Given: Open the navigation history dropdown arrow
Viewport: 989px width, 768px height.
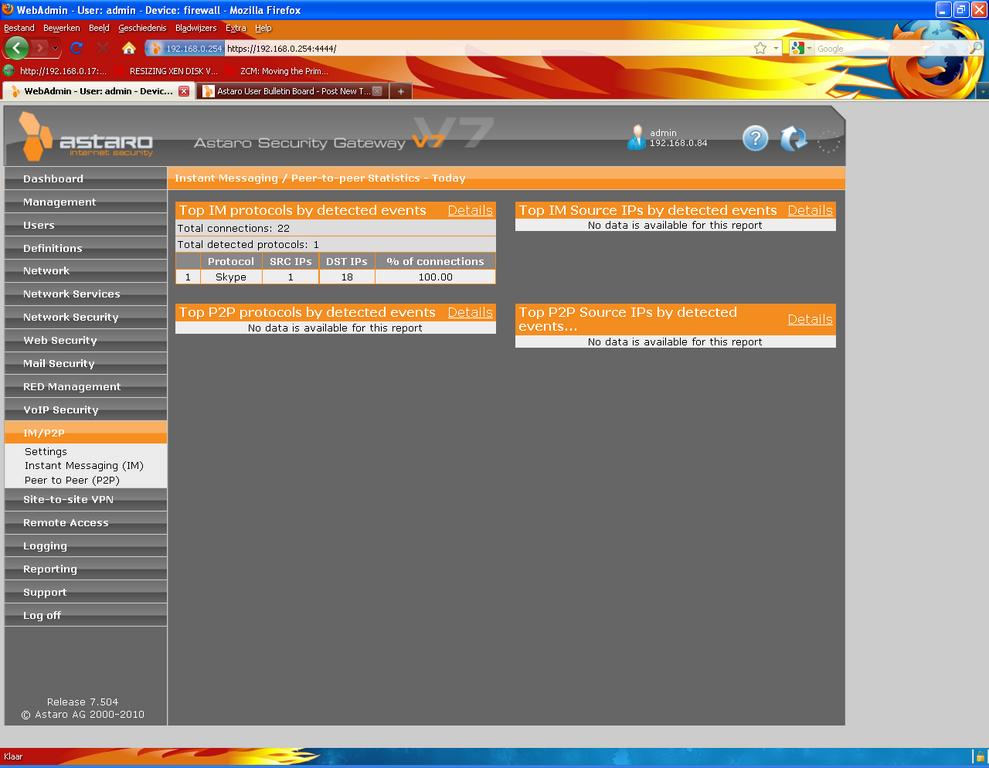Looking at the screenshot, I should tap(54, 48).
